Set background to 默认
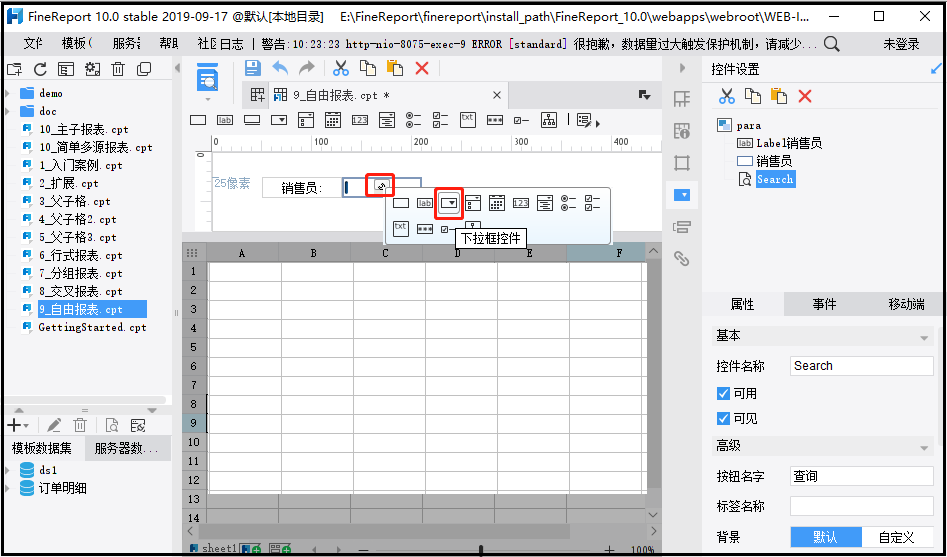 point(826,537)
